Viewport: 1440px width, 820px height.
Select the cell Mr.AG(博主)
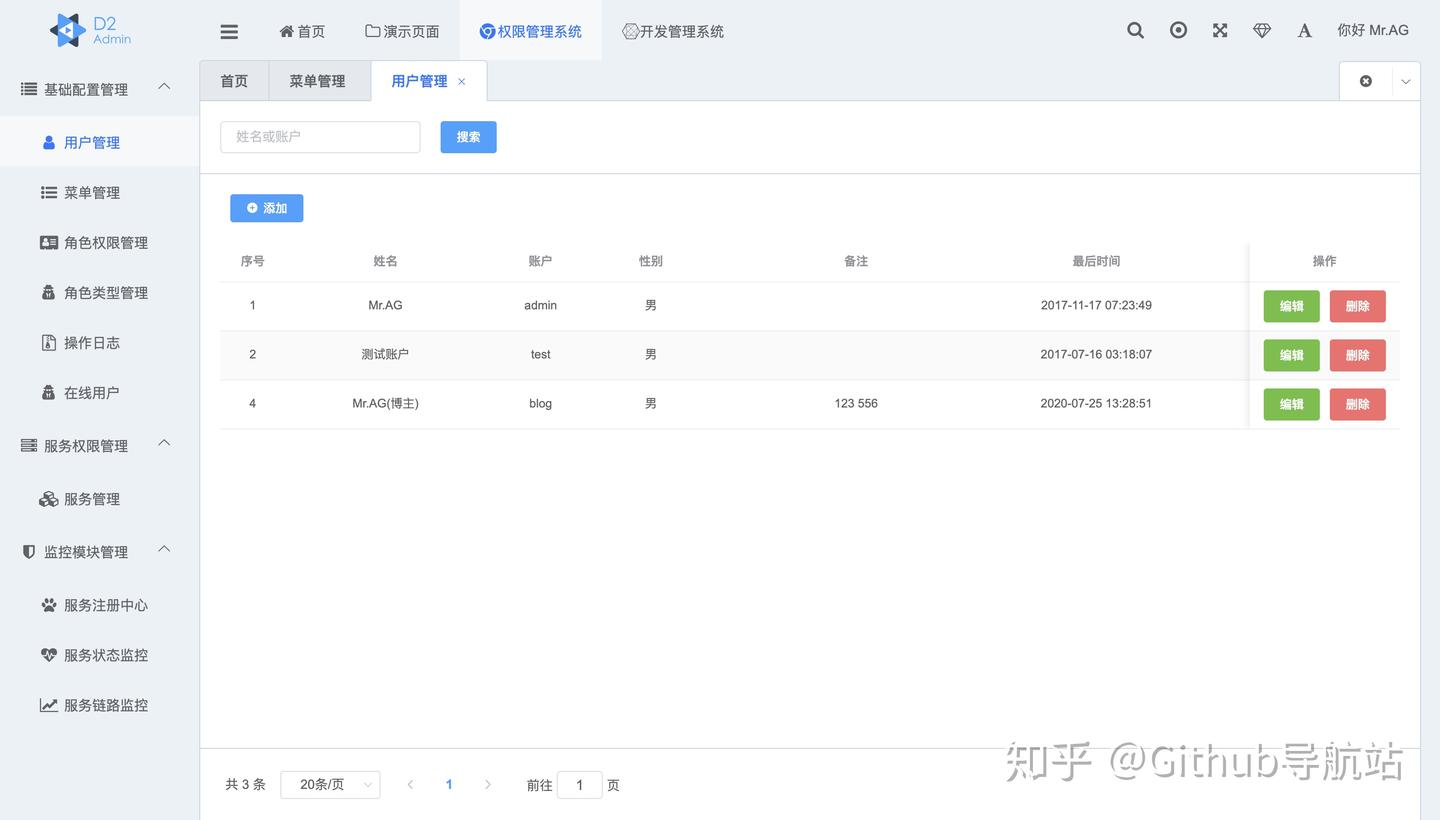(x=385, y=404)
